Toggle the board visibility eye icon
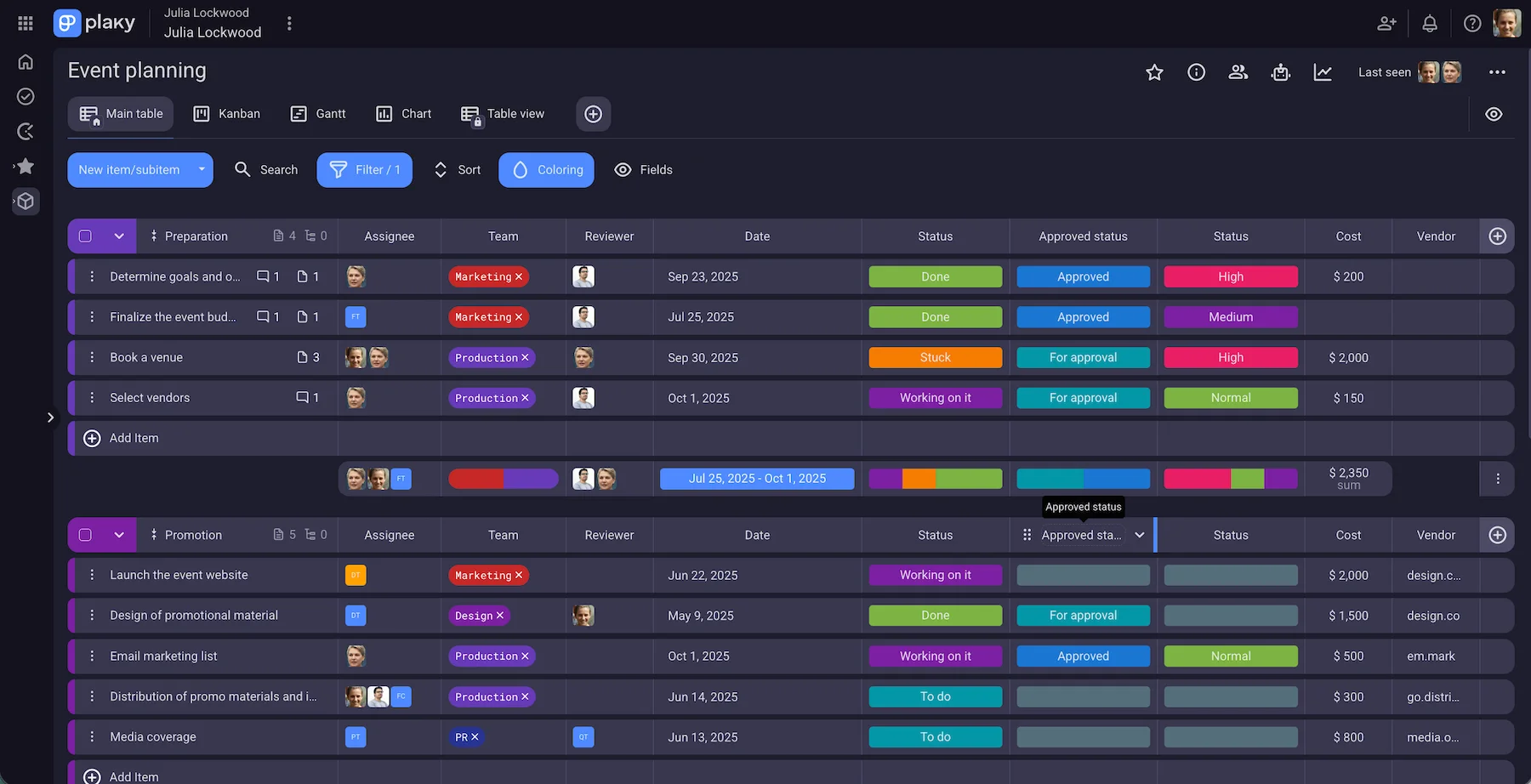Image resolution: width=1531 pixels, height=784 pixels. [x=1494, y=113]
